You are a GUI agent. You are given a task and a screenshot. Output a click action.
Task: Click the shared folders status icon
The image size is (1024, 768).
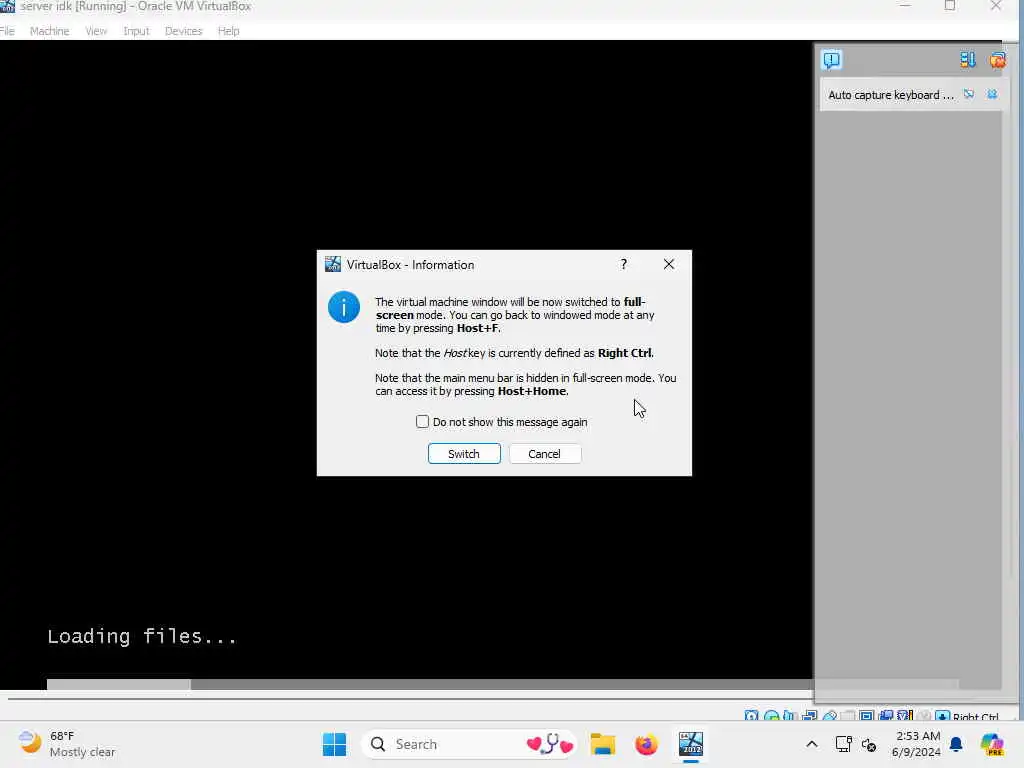(848, 716)
